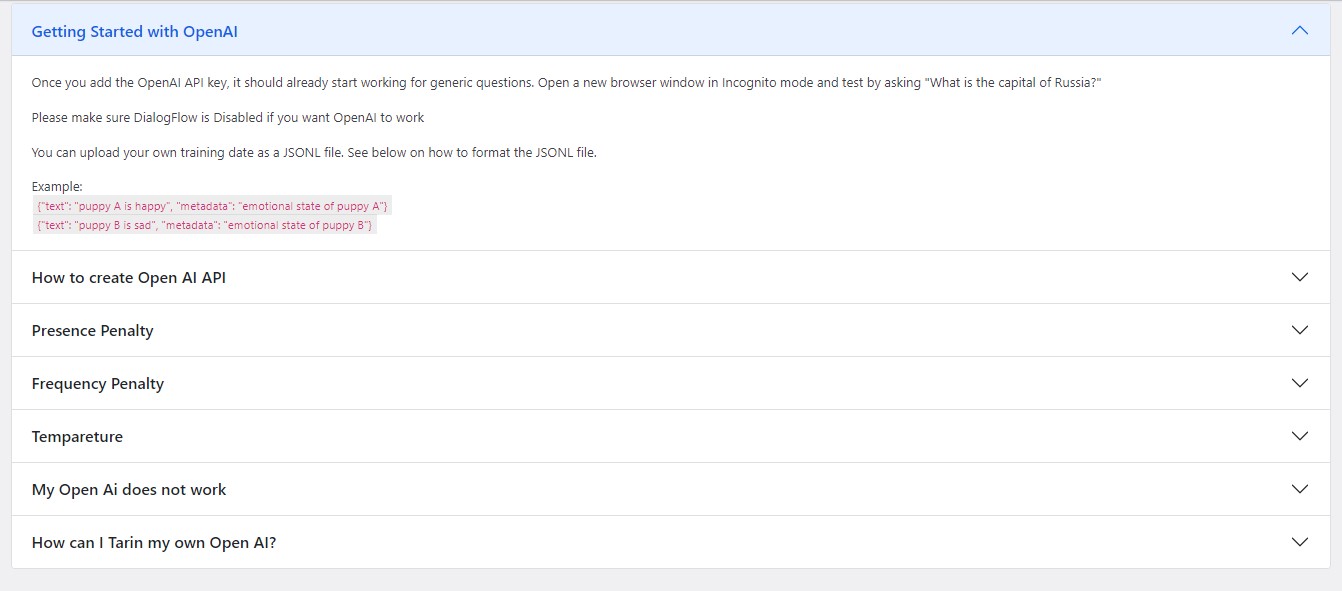Click the first puppy A JSONL example line

tap(212, 206)
